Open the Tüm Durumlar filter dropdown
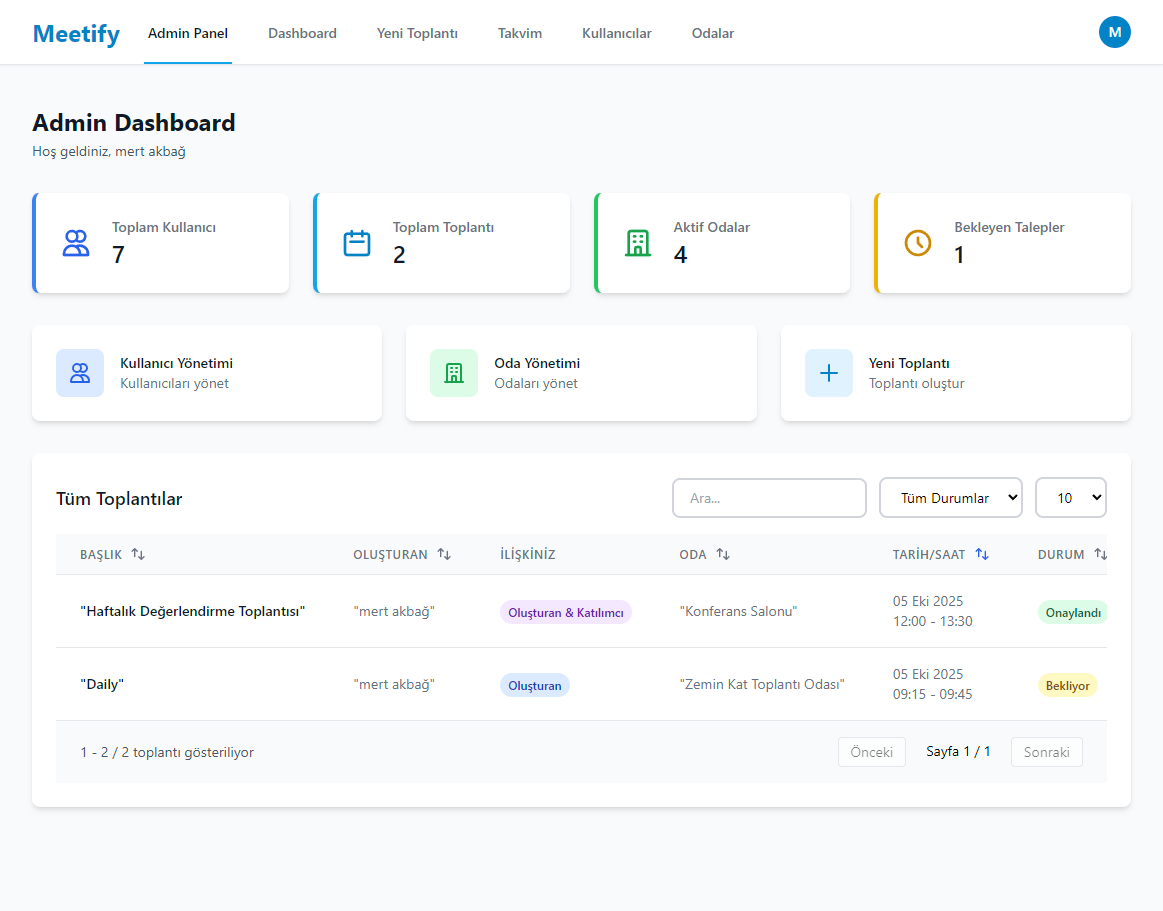Viewport: 1163px width, 911px height. click(x=950, y=497)
